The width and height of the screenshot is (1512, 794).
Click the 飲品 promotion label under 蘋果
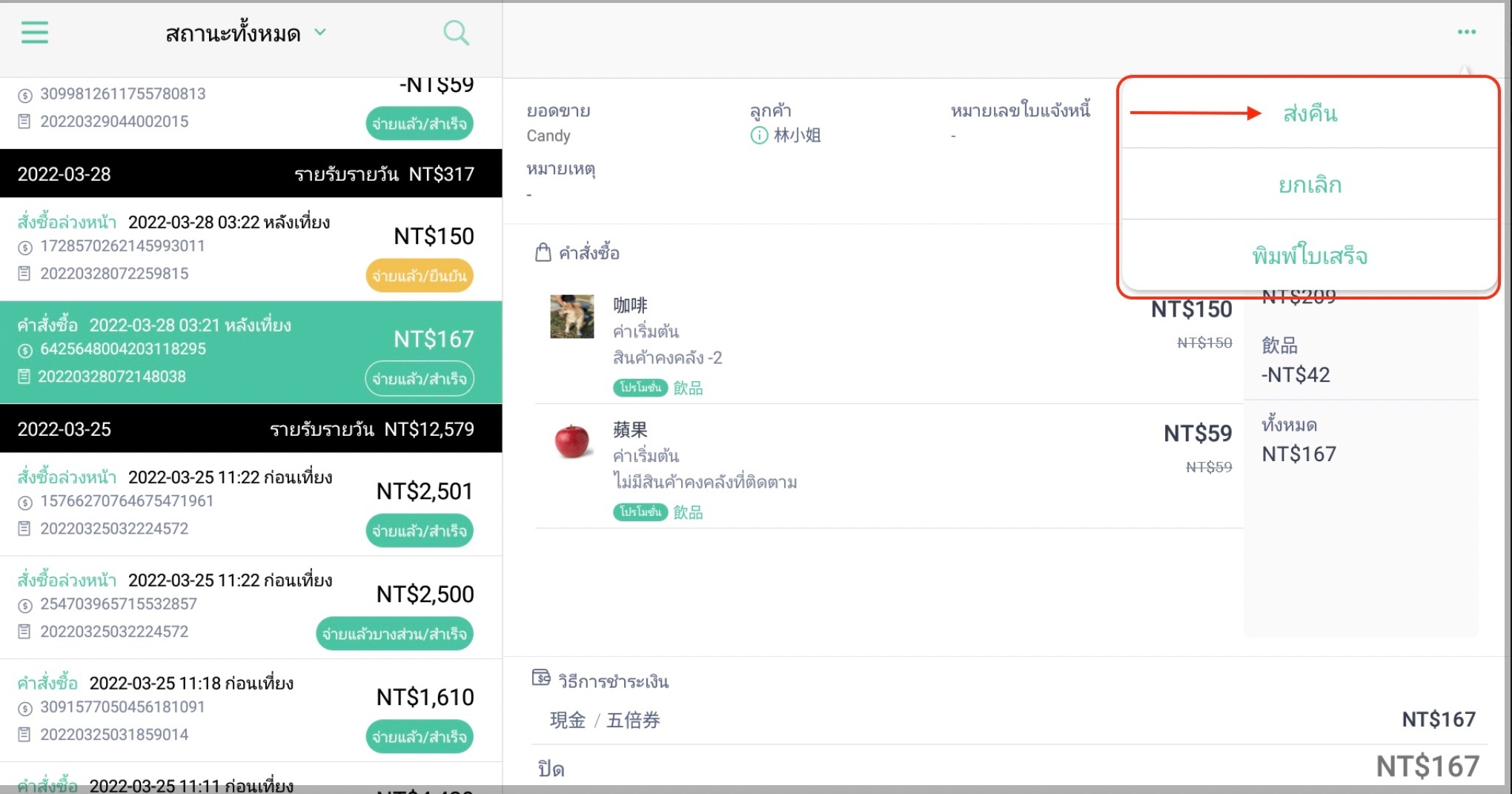[688, 512]
